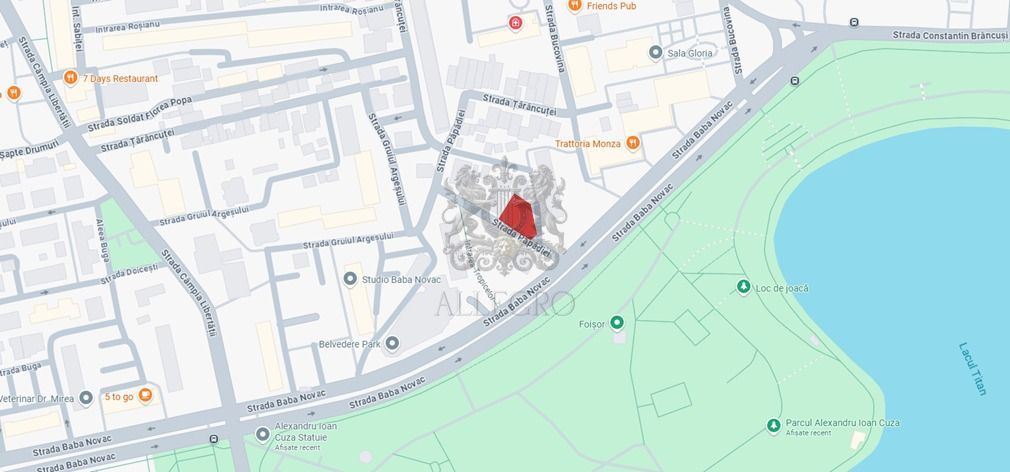Image resolution: width=1010 pixels, height=472 pixels.
Task: Click the bus stop icon near Strada Constantin Brâncuși
Action: (x=853, y=22)
